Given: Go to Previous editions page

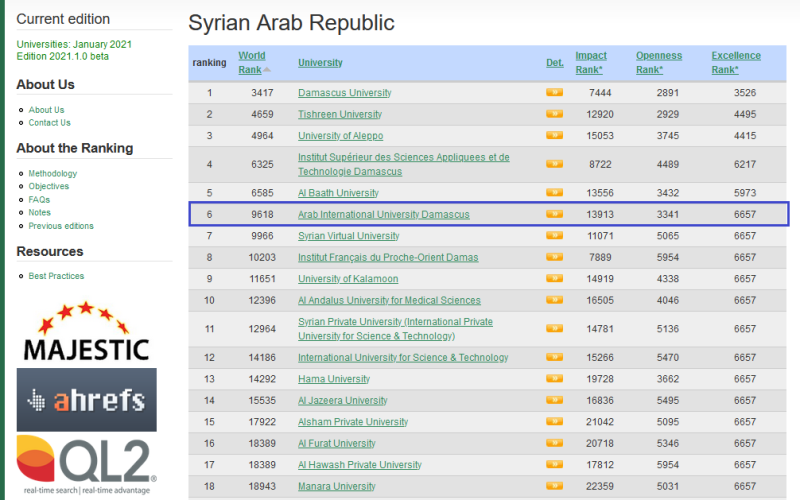Looking at the screenshot, I should point(61,226).
